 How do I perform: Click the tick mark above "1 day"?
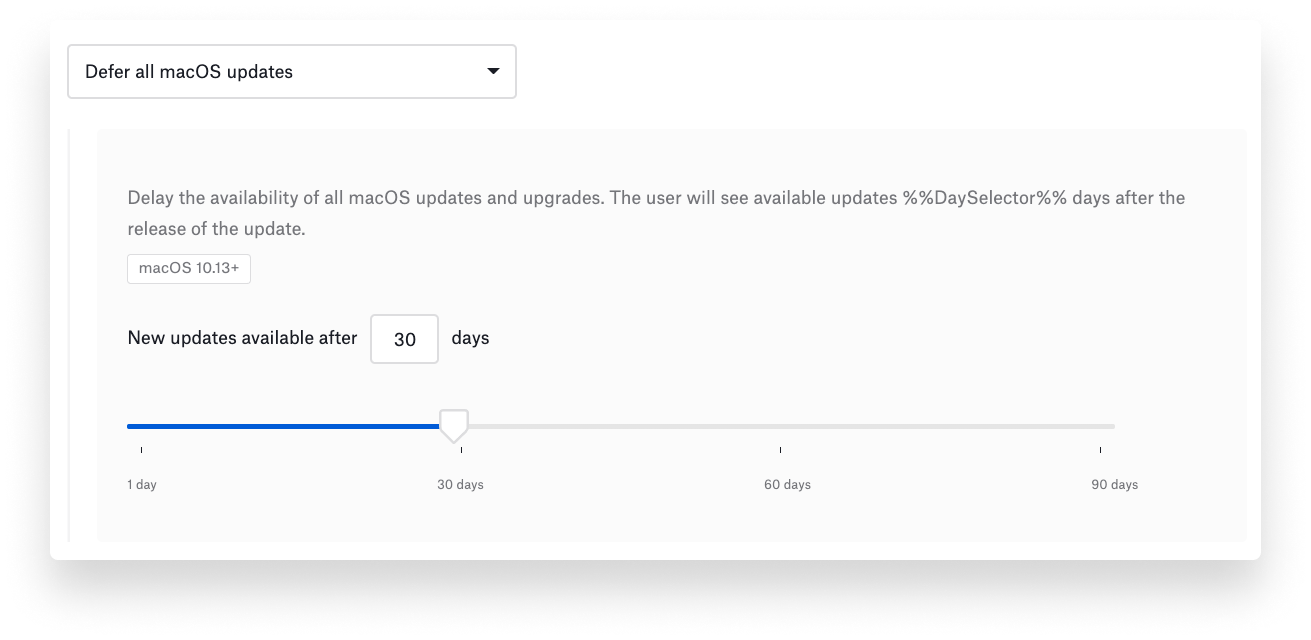point(141,451)
